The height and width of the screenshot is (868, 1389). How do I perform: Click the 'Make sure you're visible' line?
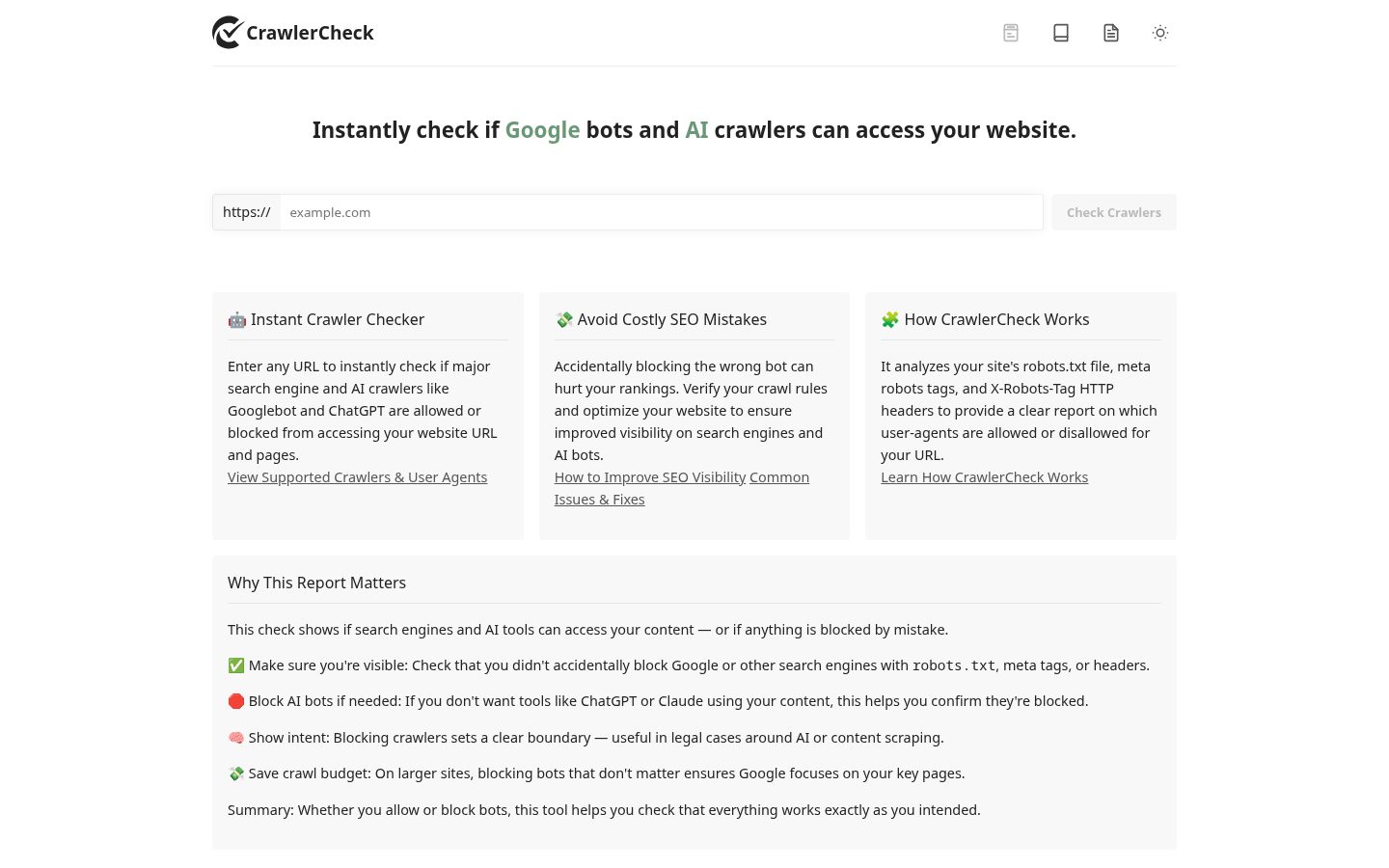tap(689, 665)
